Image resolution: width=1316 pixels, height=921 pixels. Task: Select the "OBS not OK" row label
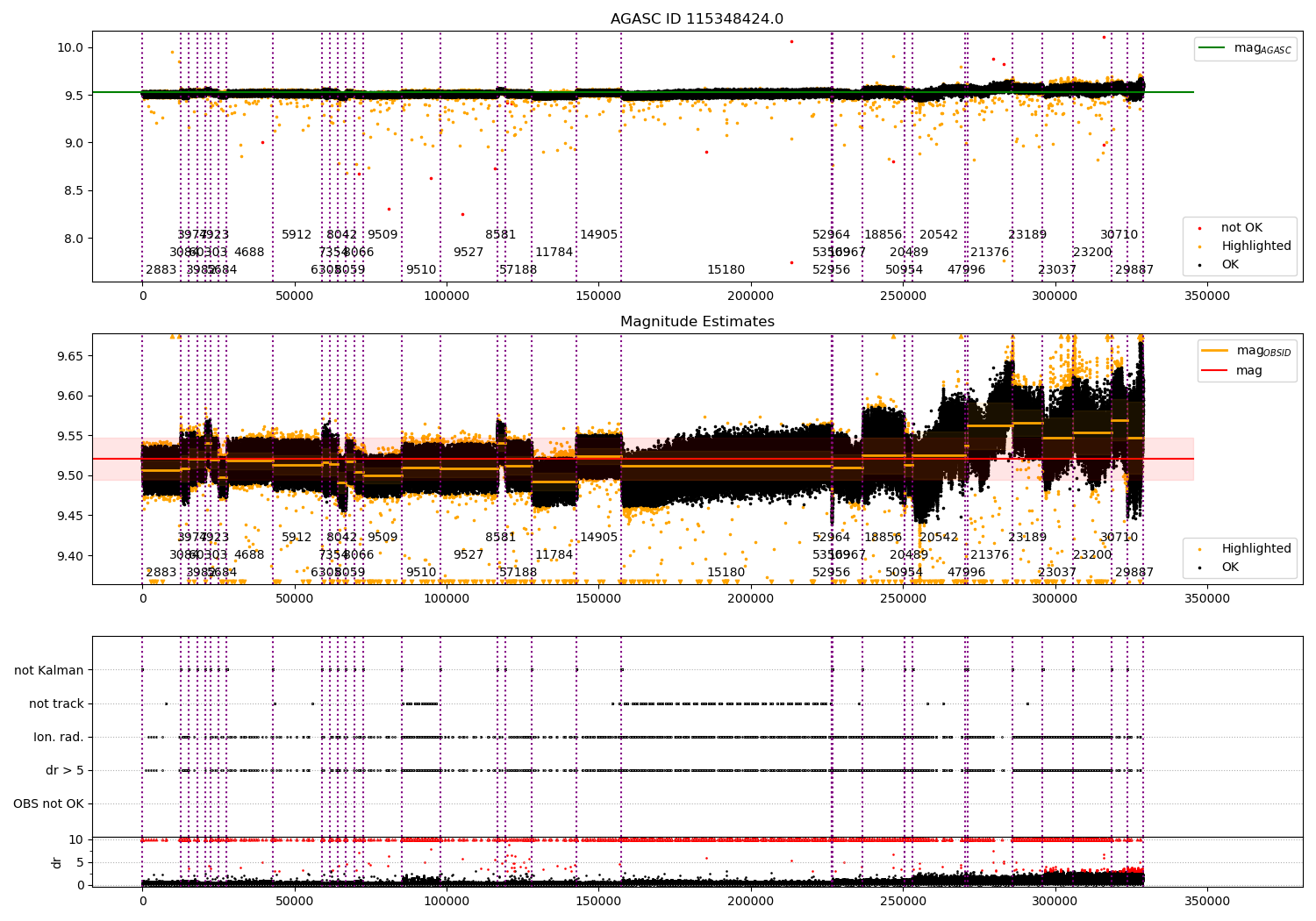(x=48, y=803)
